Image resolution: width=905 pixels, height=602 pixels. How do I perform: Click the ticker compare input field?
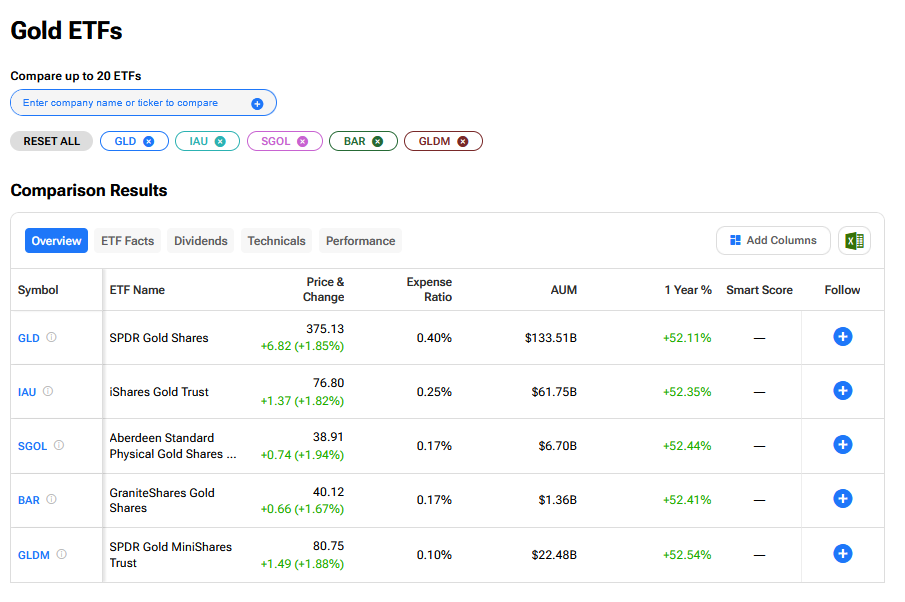click(x=130, y=103)
